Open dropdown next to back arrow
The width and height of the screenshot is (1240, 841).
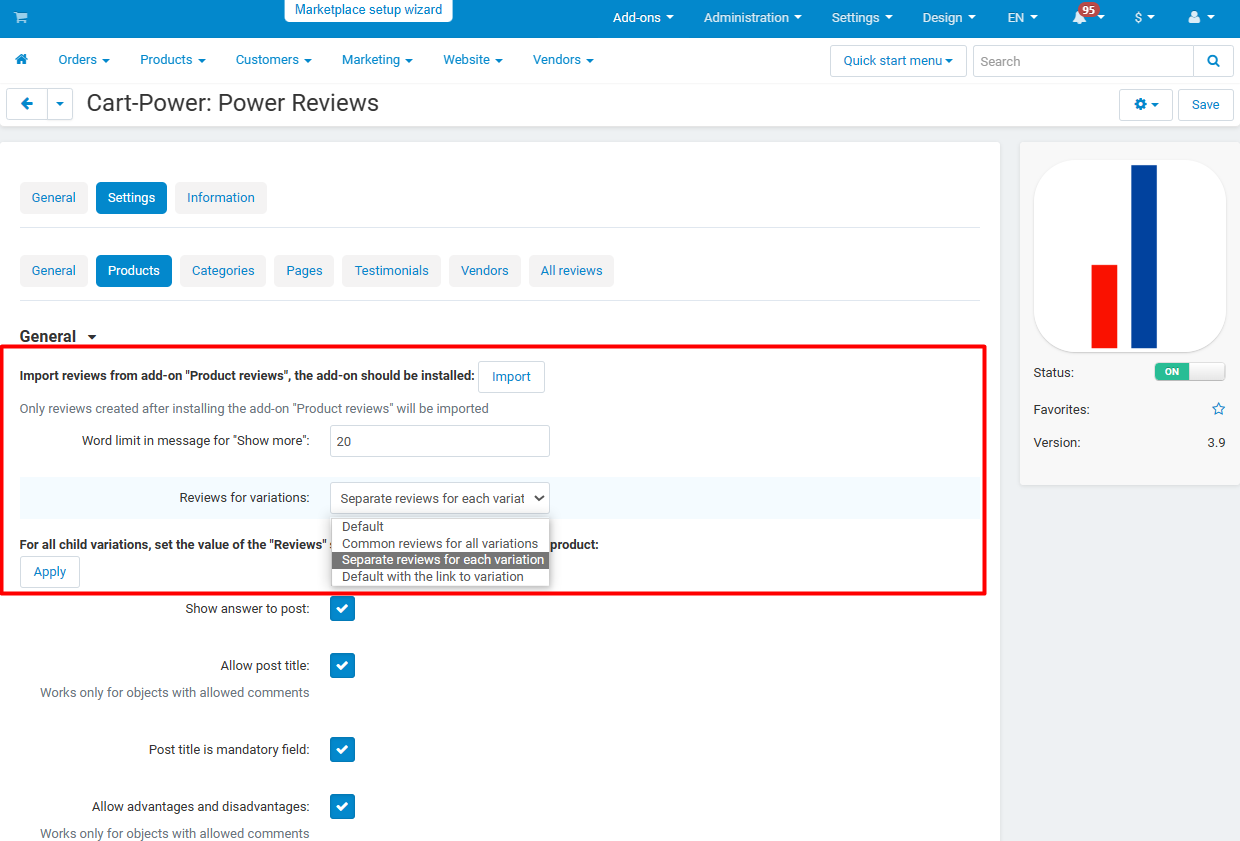(60, 104)
